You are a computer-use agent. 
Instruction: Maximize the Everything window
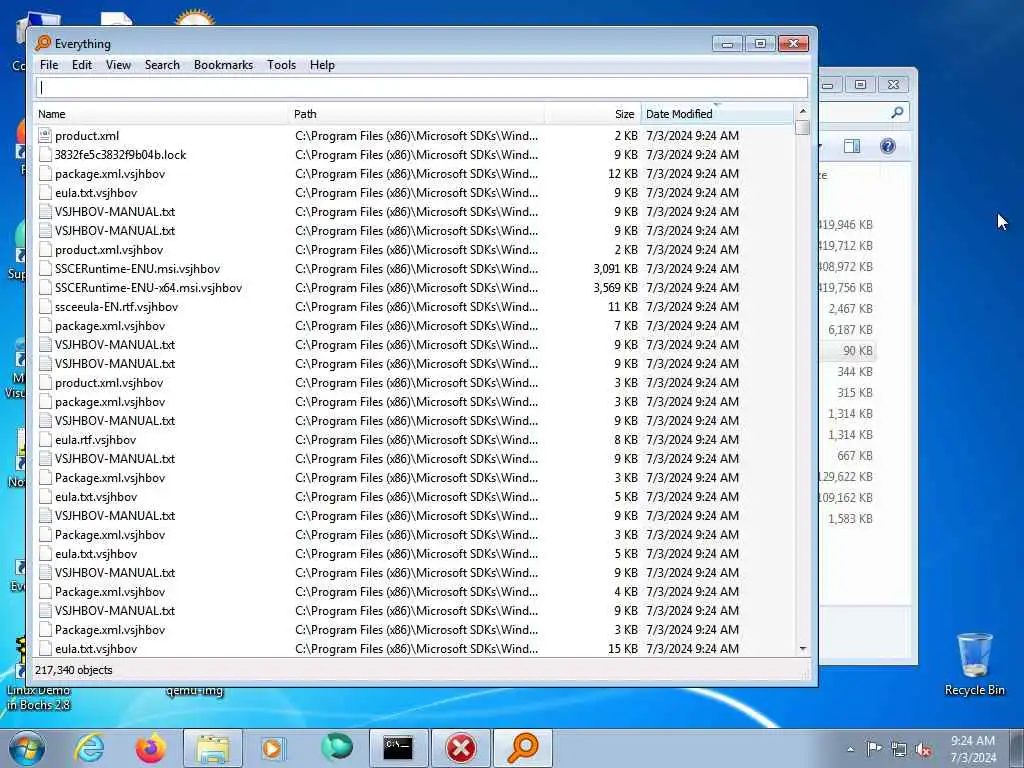click(x=760, y=44)
